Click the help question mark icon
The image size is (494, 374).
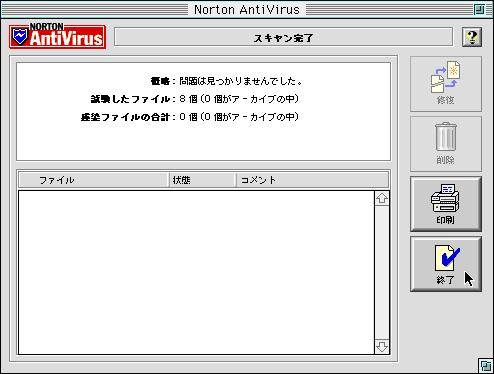click(x=472, y=37)
